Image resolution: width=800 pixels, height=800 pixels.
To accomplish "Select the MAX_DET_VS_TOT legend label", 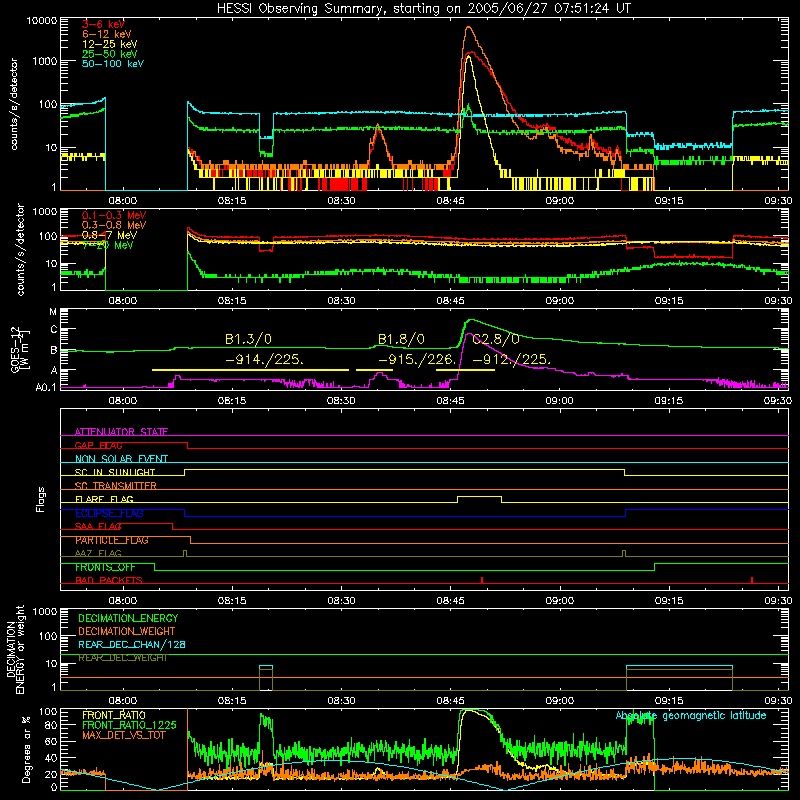I will [x=124, y=735].
